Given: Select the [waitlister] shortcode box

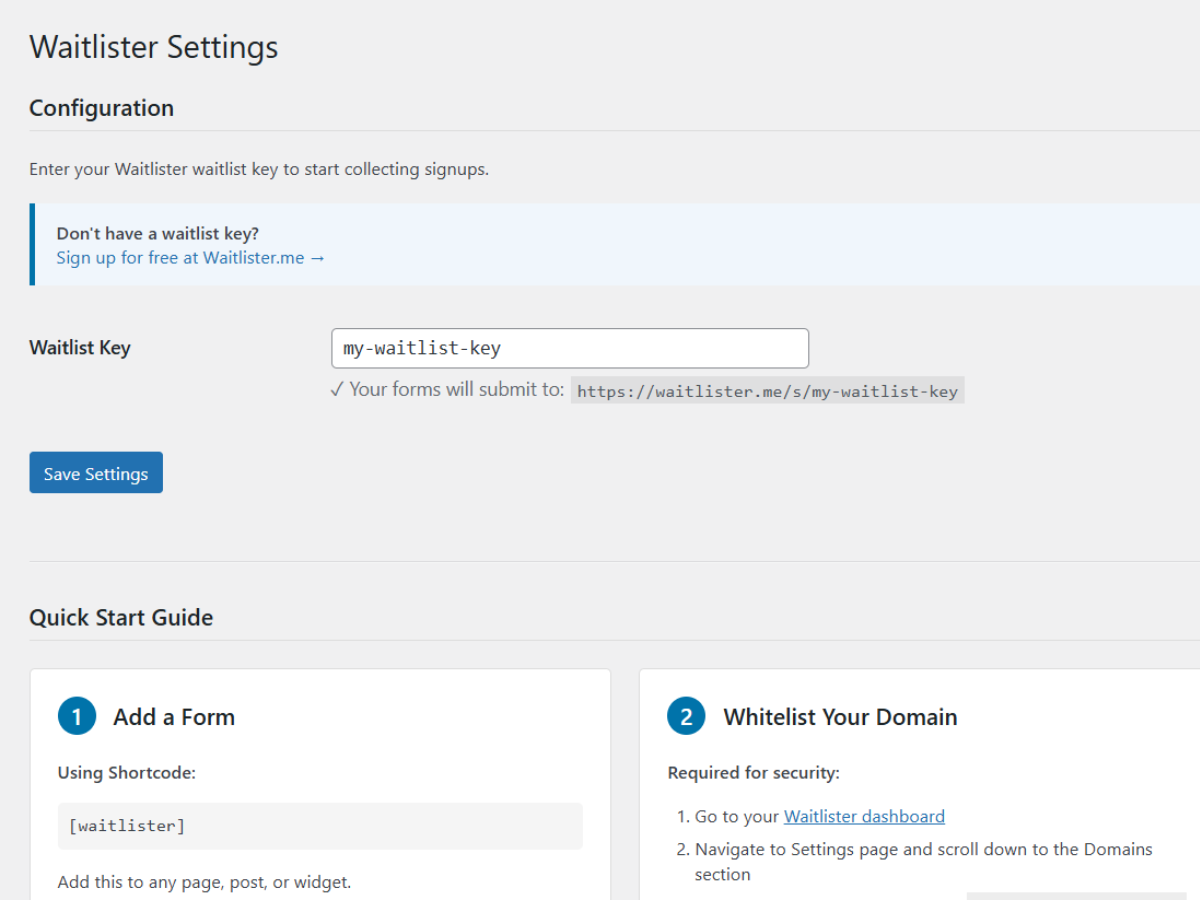Looking at the screenshot, I should pos(319,826).
